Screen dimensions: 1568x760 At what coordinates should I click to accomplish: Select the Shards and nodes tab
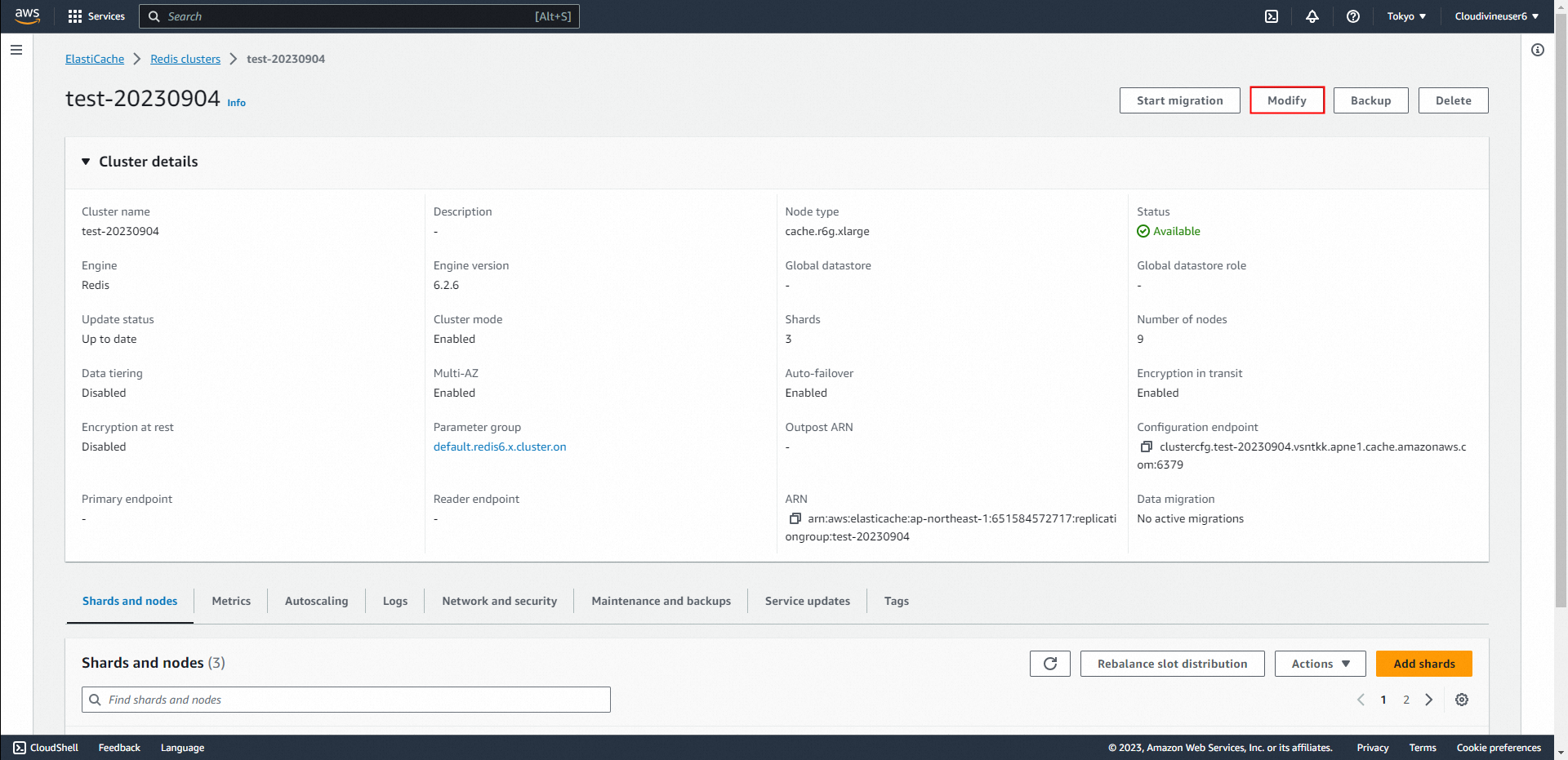(x=130, y=601)
